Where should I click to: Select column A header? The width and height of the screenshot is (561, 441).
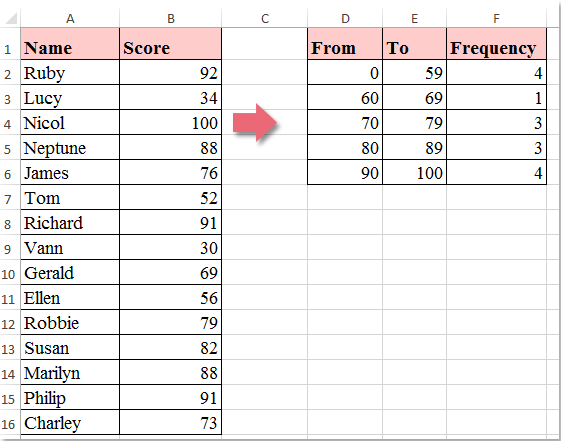point(70,18)
